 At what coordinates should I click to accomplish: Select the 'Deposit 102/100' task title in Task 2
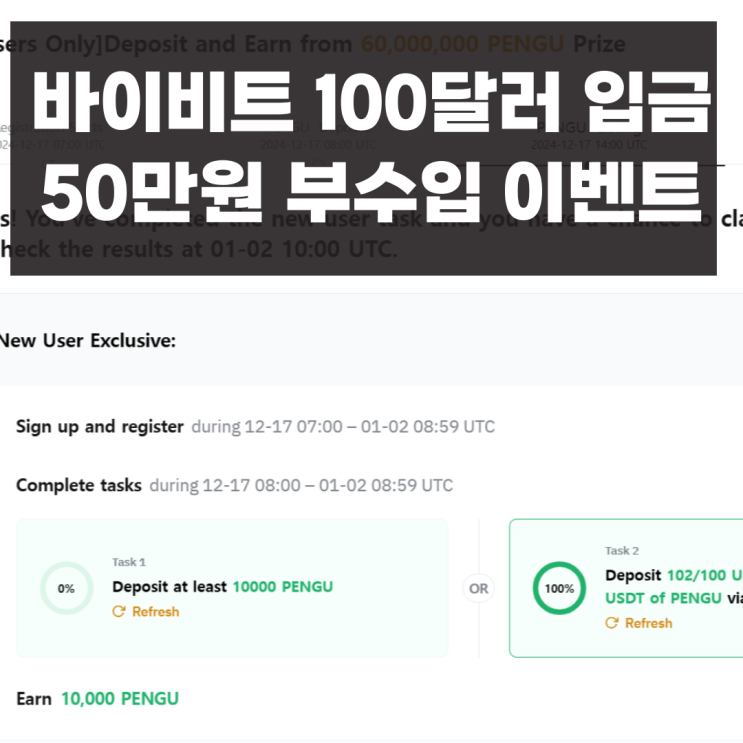(672, 575)
